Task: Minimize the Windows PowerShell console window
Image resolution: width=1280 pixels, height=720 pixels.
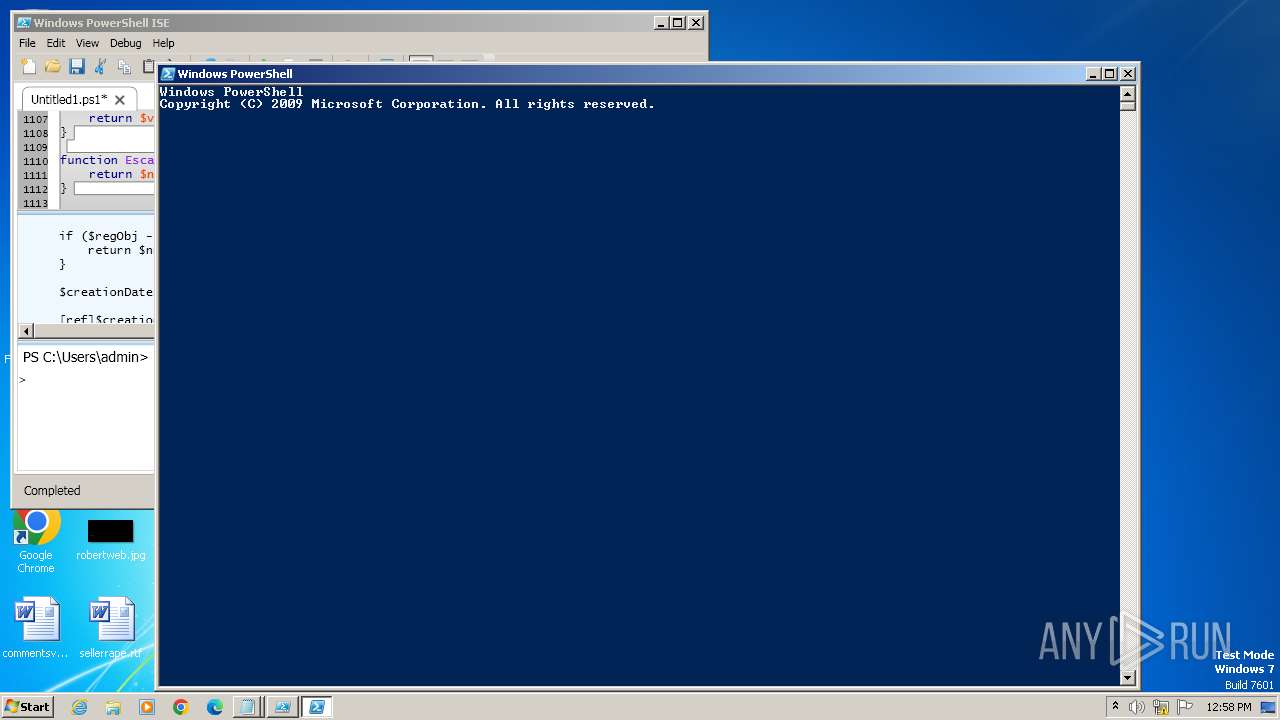Action: coord(1094,74)
